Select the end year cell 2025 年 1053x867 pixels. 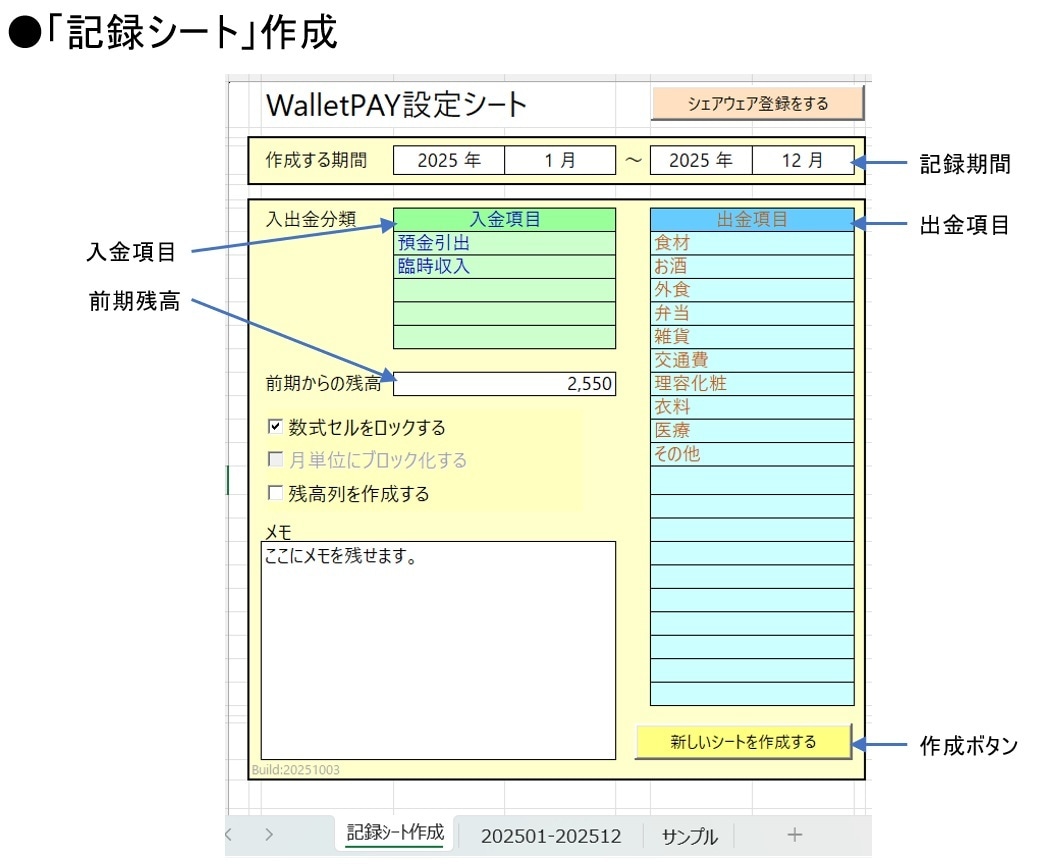[701, 161]
